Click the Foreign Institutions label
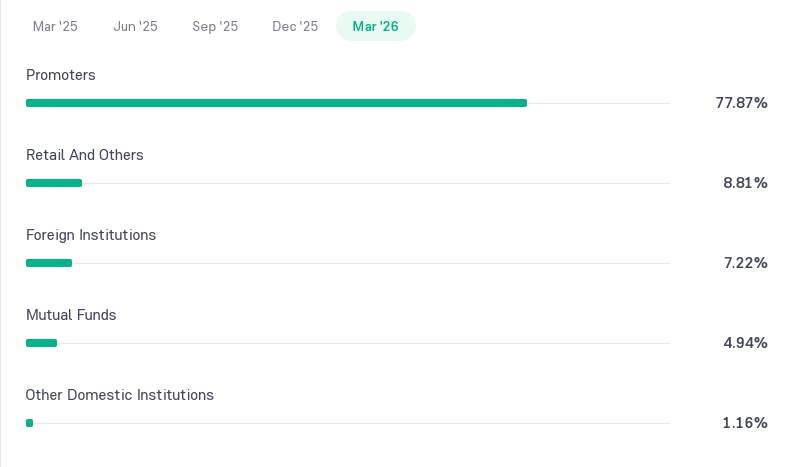The height and width of the screenshot is (467, 799). 91,235
